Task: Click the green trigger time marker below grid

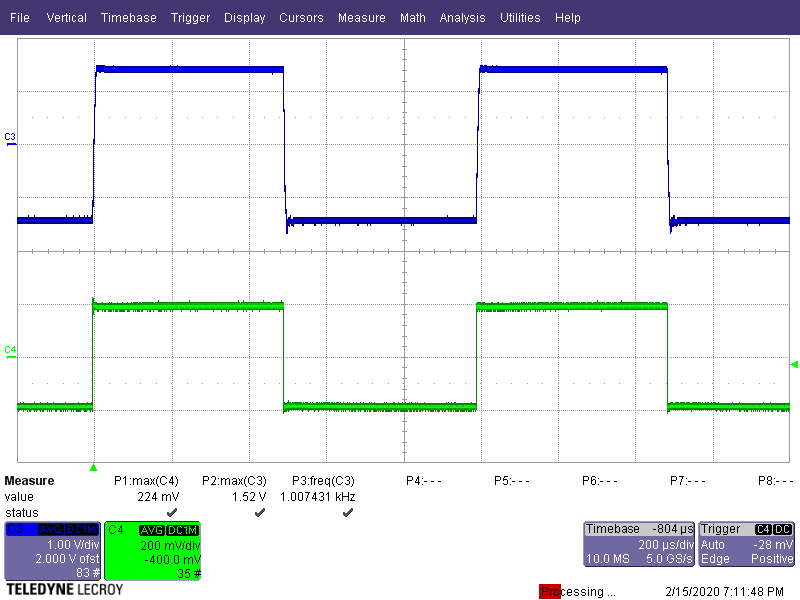Action: click(x=93, y=467)
